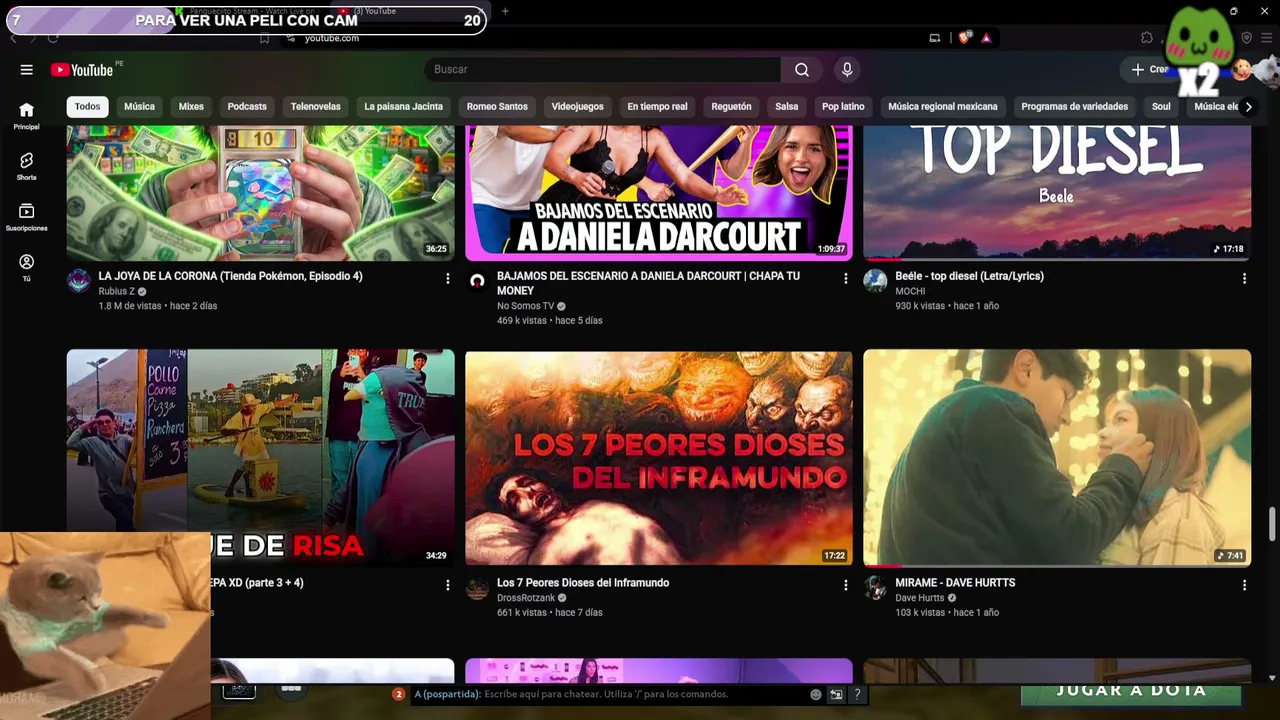Select the Romeo Santos filter chip
Screen dimensions: 1280x720
click(x=497, y=107)
